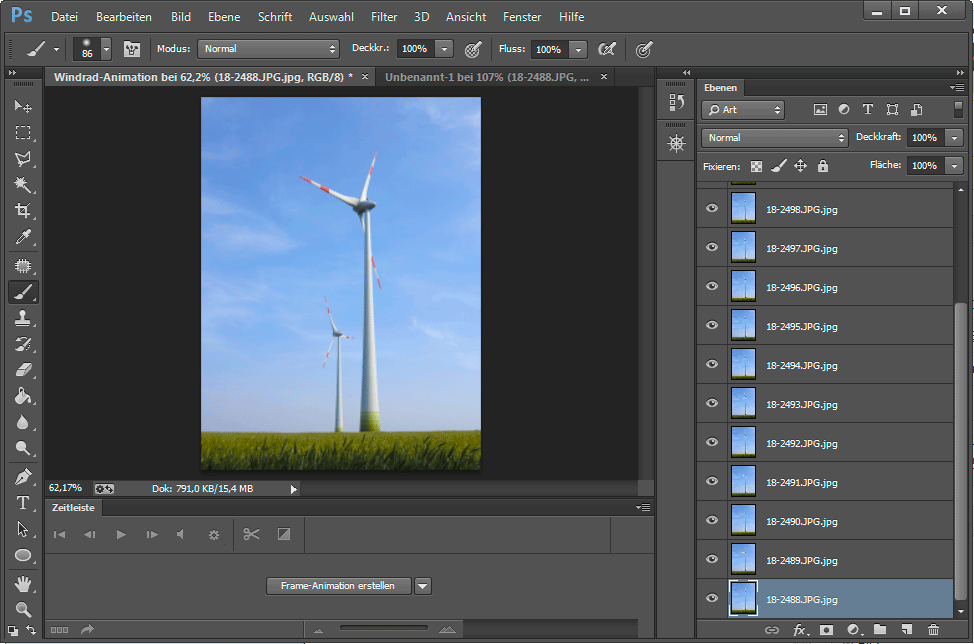Toggle visibility of layer 18-2493.JPG.jpg
Image resolution: width=974 pixels, height=644 pixels.
click(x=712, y=403)
